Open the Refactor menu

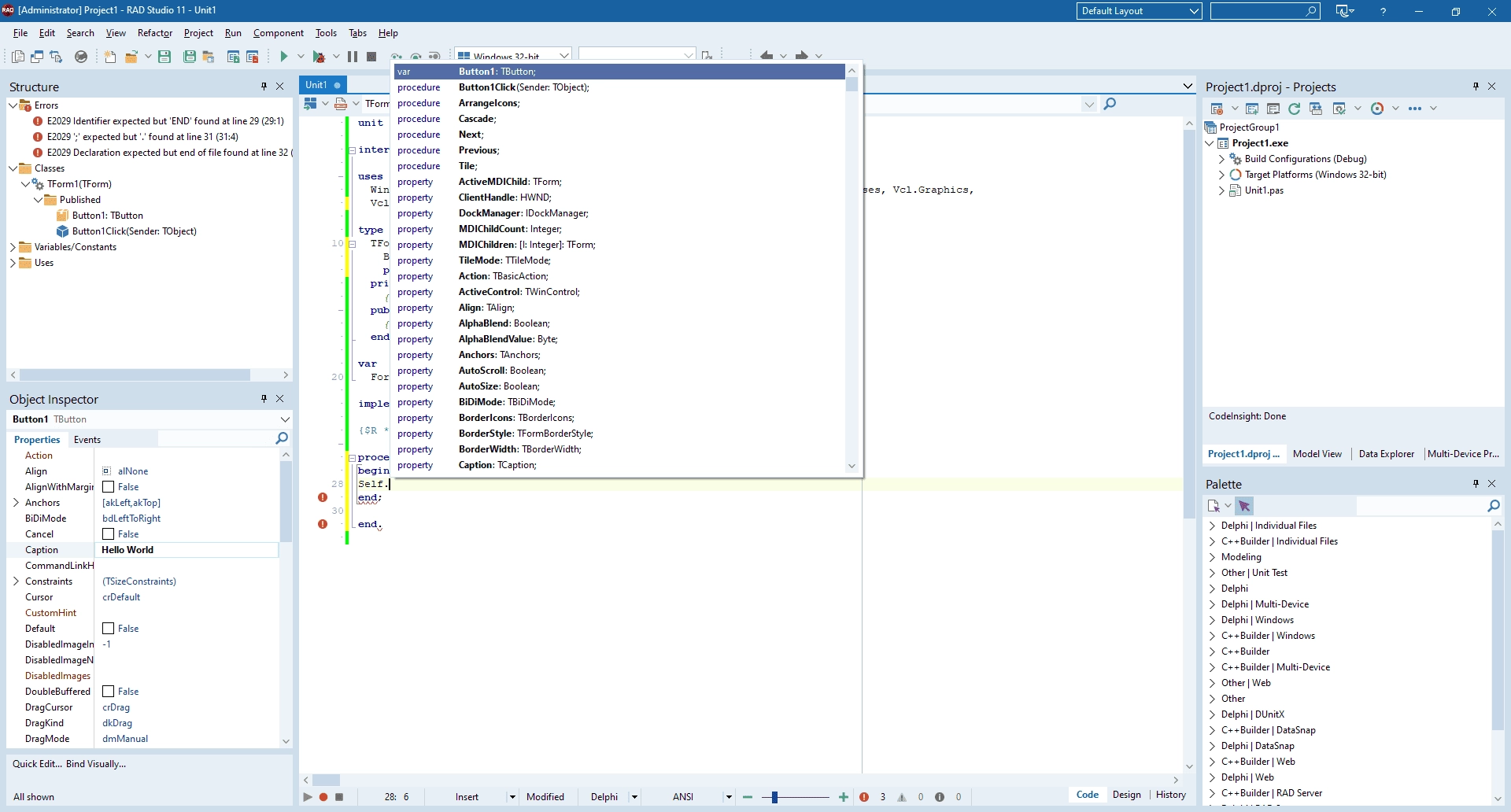point(154,33)
